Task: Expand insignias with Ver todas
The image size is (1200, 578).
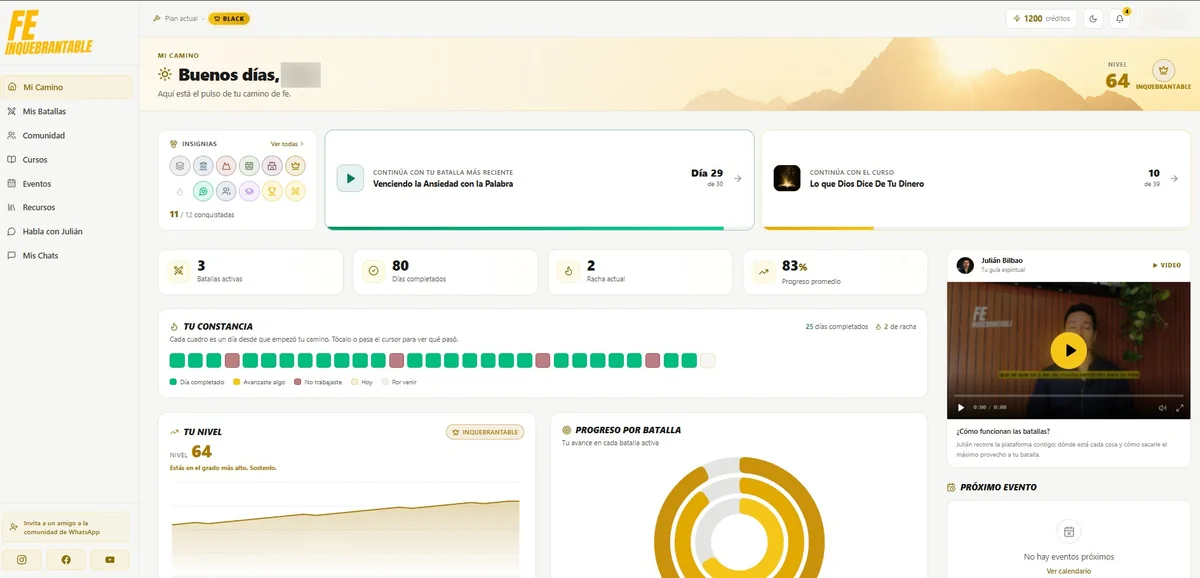Action: click(x=287, y=144)
